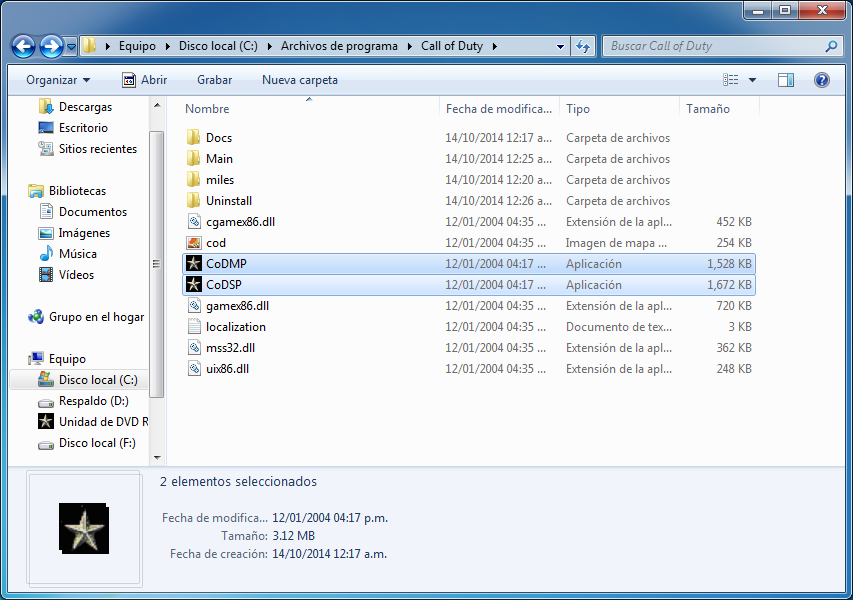Viewport: 853px width, 600px height.
Task: Expand arrow after Call of Duty breadcrumb
Action: coord(495,46)
